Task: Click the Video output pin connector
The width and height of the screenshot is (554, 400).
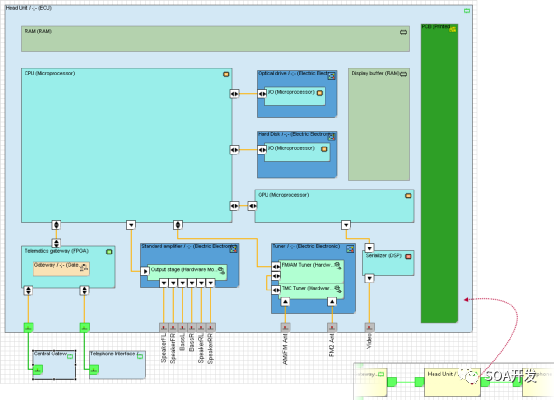Action: 369,328
